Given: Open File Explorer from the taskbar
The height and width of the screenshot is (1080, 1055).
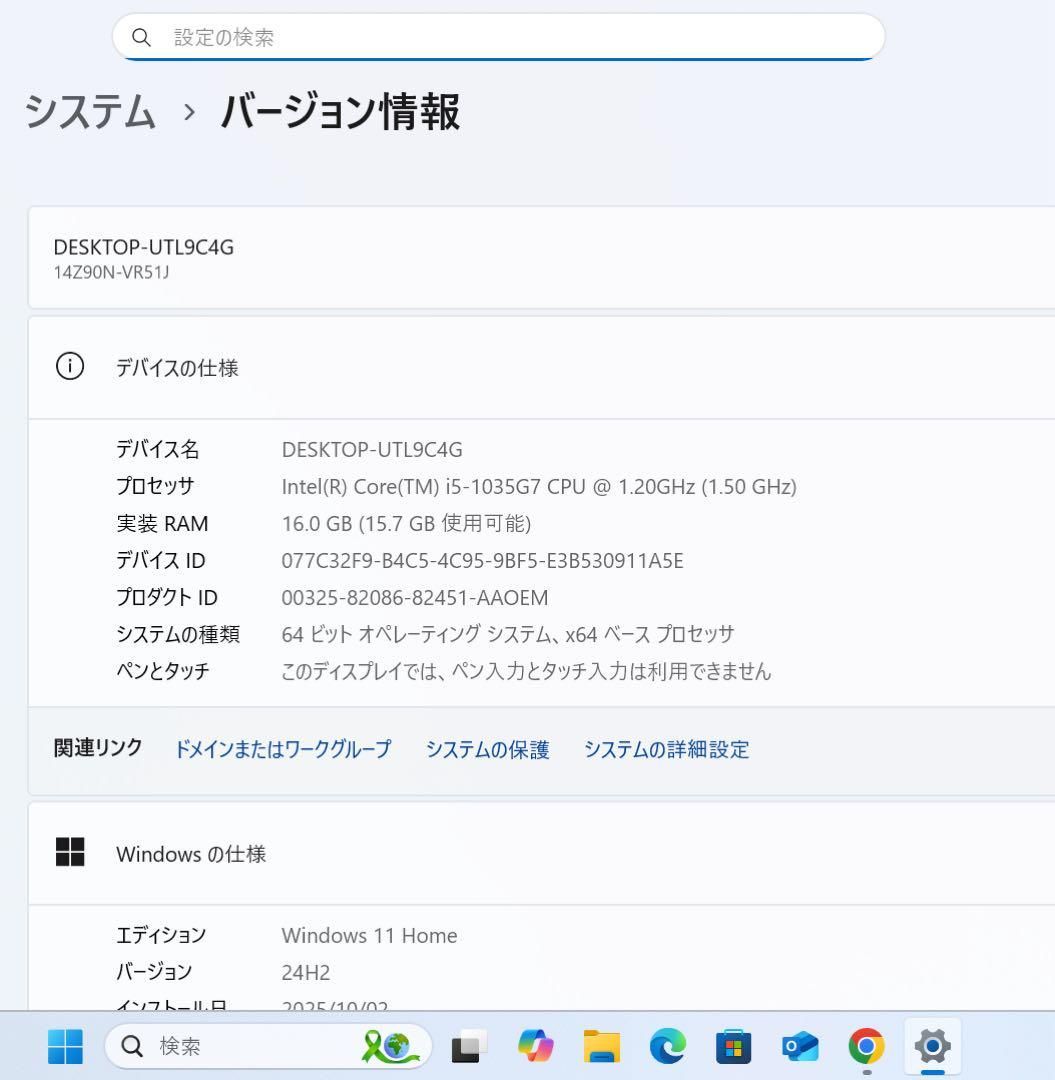Looking at the screenshot, I should point(601,1047).
